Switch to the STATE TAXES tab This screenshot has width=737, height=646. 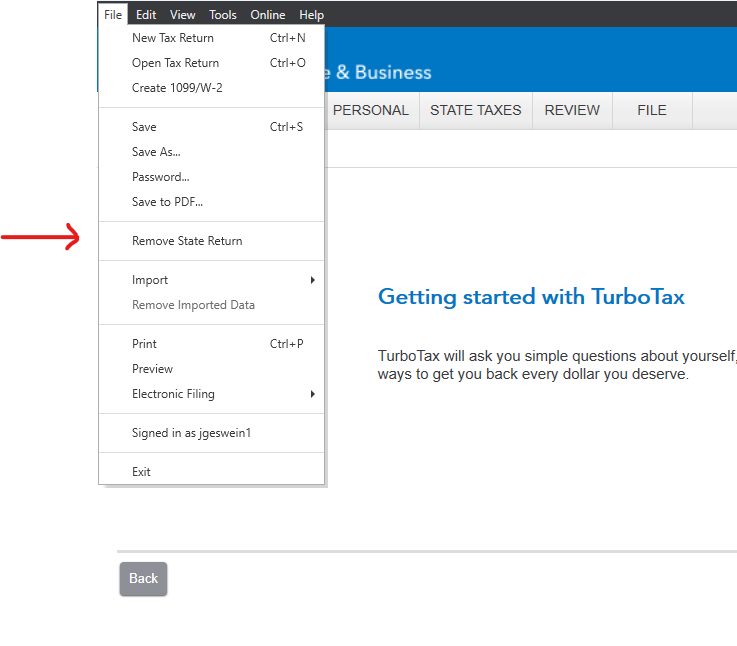click(476, 110)
